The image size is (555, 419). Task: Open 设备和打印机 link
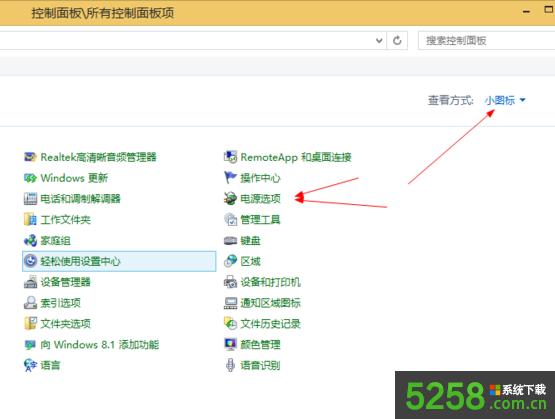pyautogui.click(x=270, y=282)
